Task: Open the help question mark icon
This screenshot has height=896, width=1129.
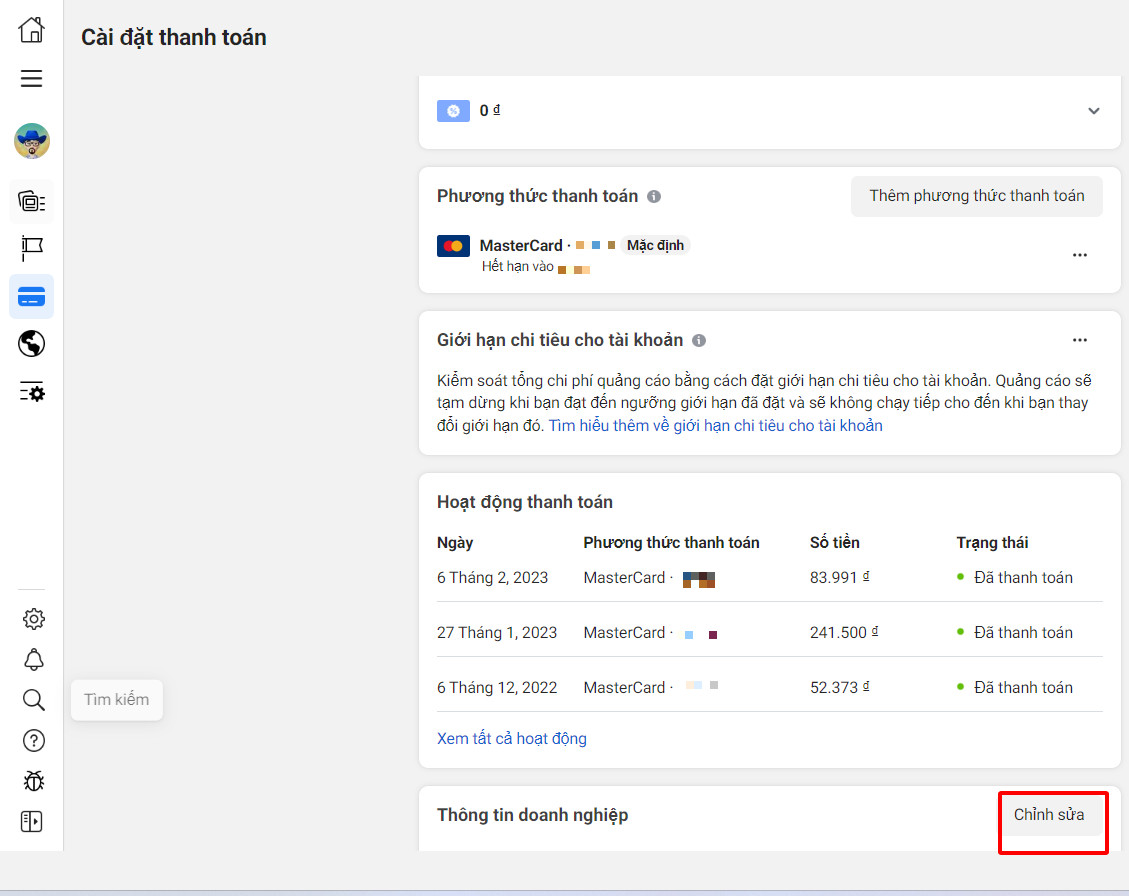Action: pyautogui.click(x=33, y=741)
